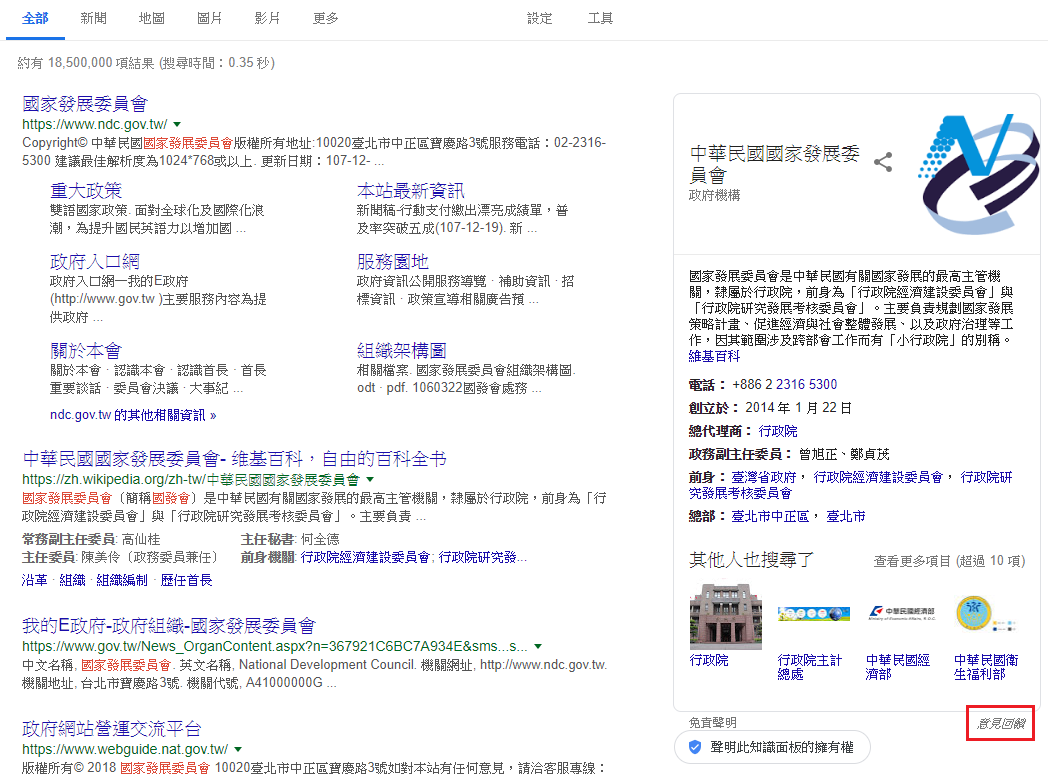Open the 工具 search tools
This screenshot has height=774, width=1048.
[600, 18]
